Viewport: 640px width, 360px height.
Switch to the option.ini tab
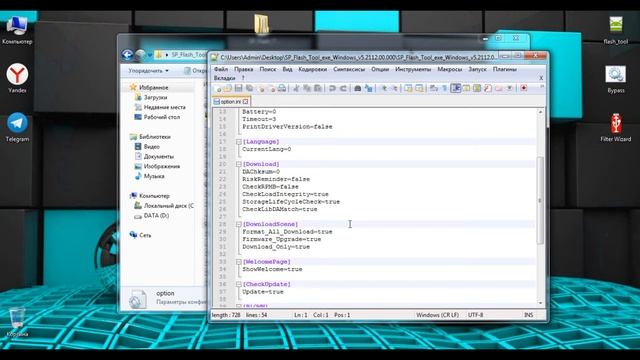tap(231, 102)
